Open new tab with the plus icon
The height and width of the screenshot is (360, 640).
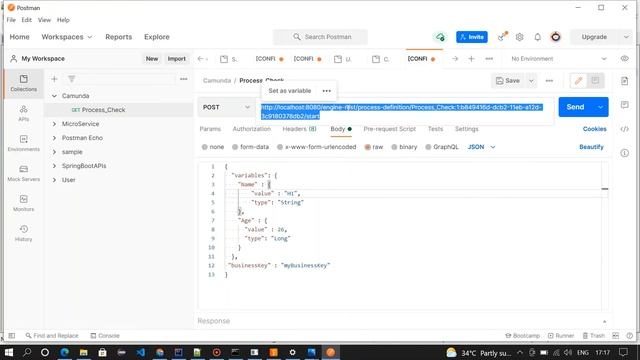pyautogui.click(x=471, y=59)
